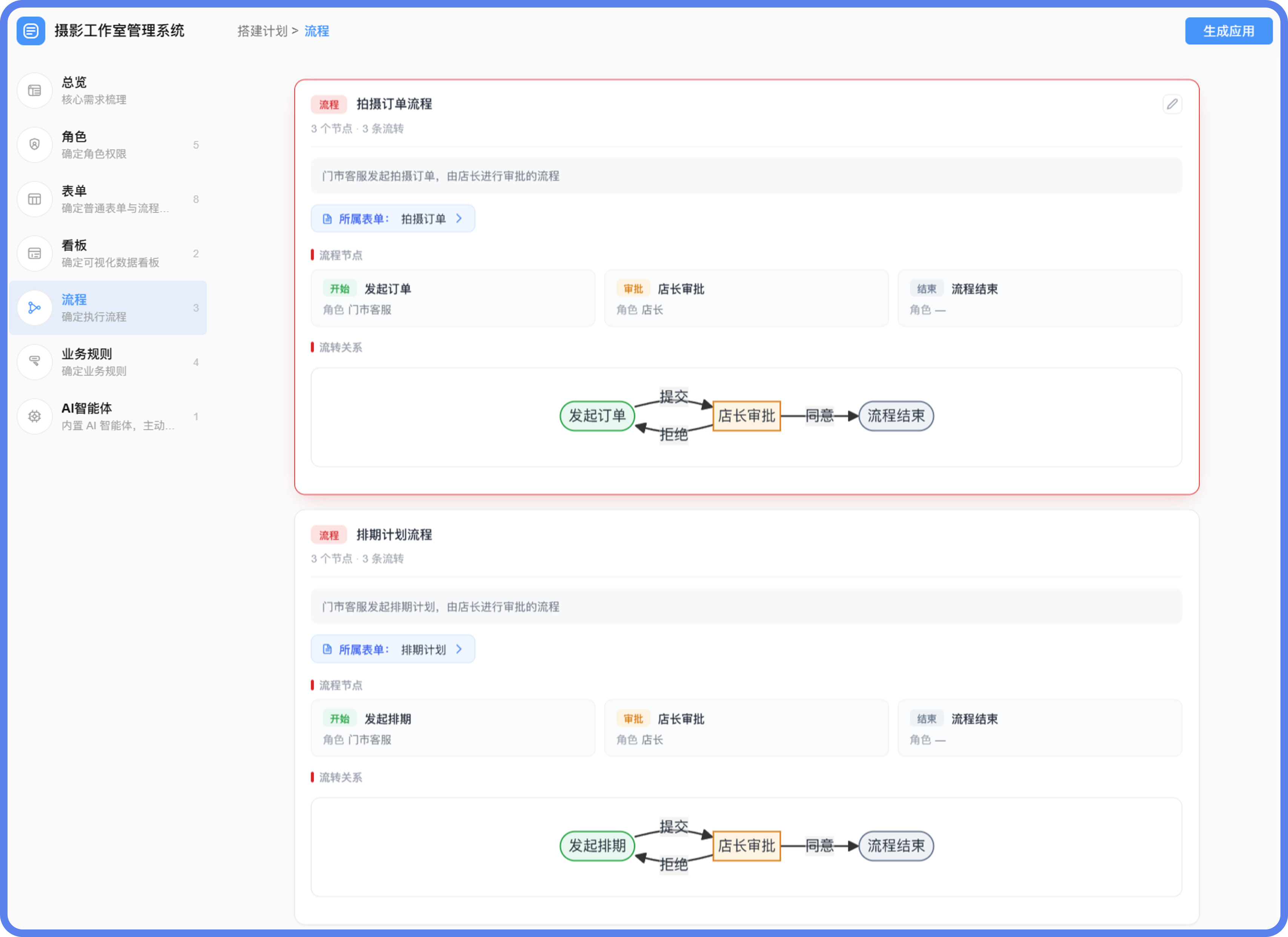1288x937 pixels.
Task: Select the 看板 menu entry
Action: click(x=108, y=253)
